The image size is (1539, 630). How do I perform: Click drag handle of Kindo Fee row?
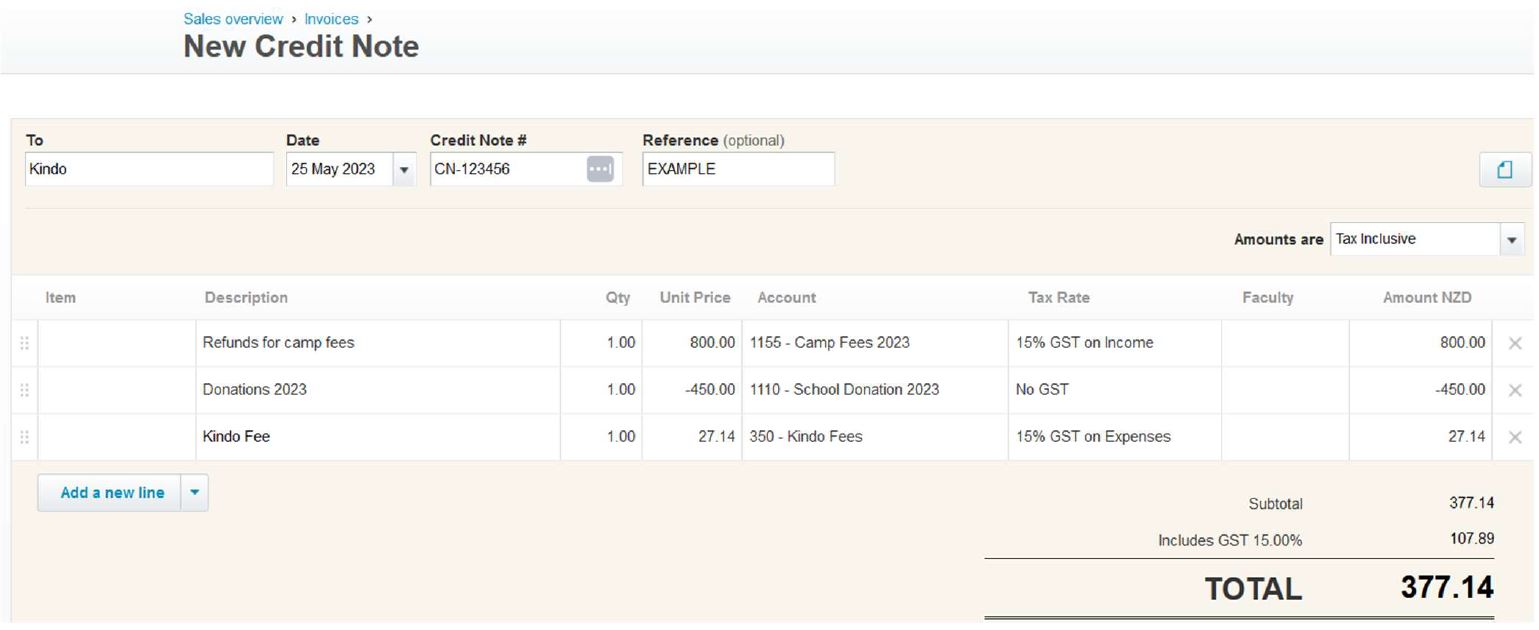24,437
